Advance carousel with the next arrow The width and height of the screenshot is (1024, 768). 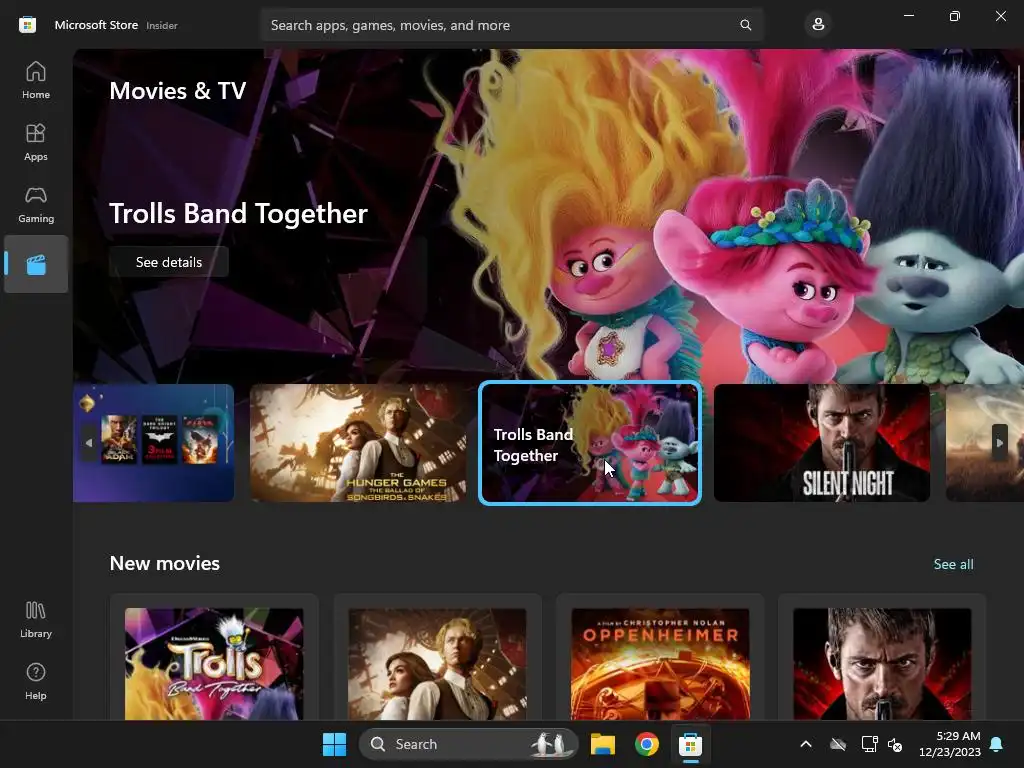click(999, 443)
